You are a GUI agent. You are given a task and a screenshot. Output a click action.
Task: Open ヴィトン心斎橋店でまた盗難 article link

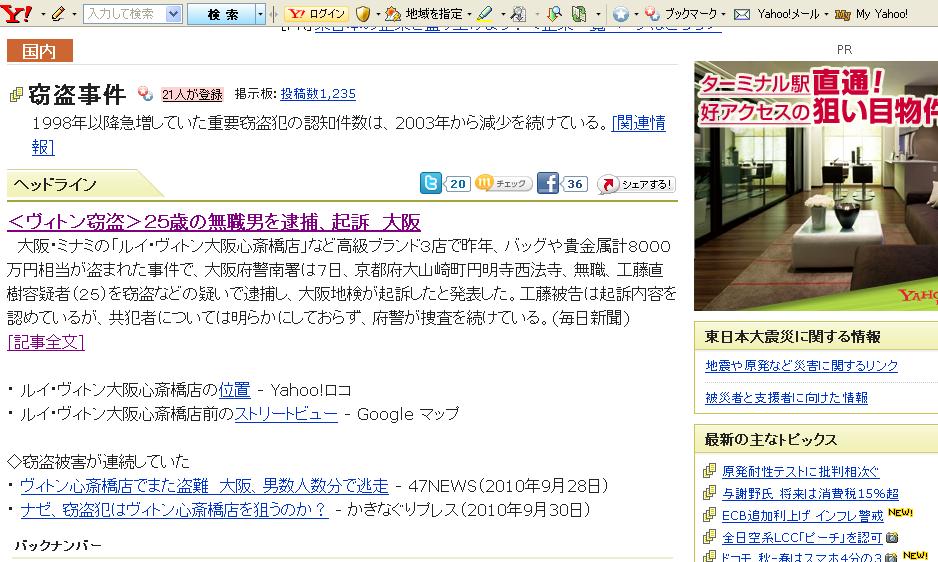[204, 485]
